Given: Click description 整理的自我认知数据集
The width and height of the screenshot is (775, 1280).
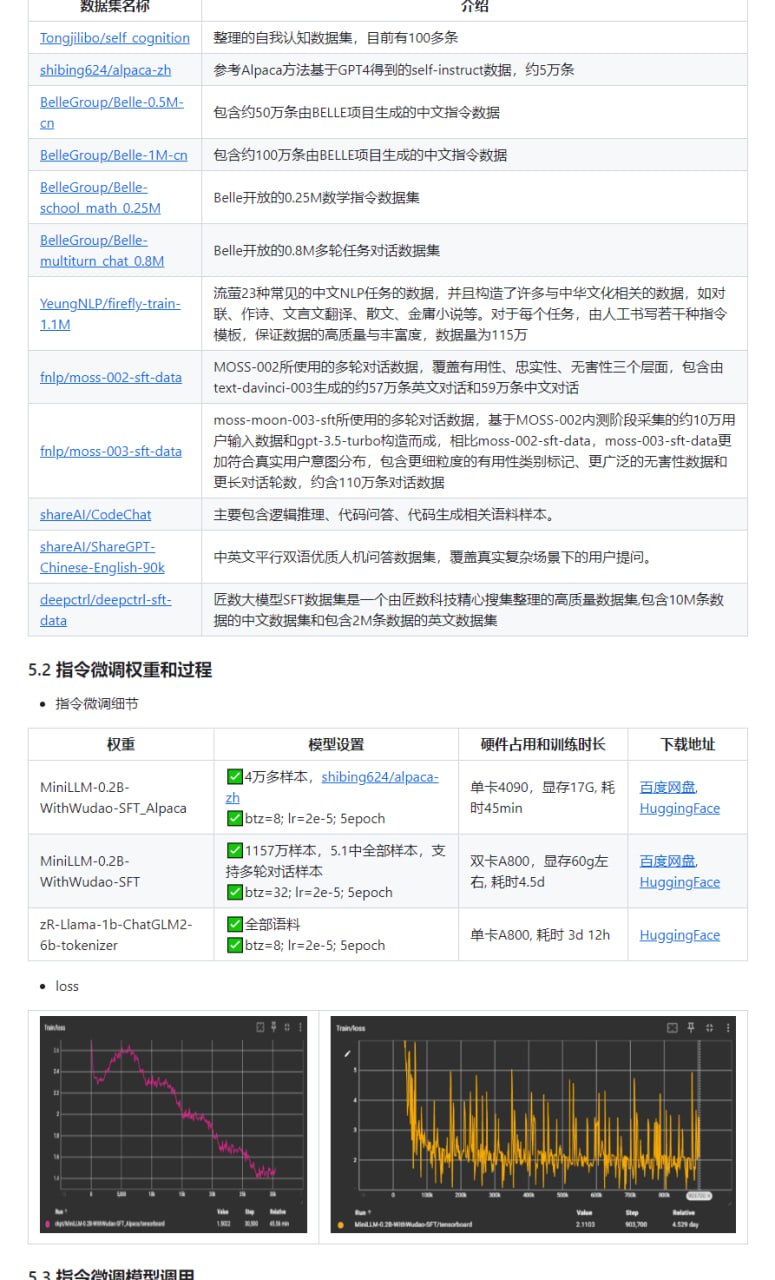Looking at the screenshot, I should pyautogui.click(x=336, y=38).
